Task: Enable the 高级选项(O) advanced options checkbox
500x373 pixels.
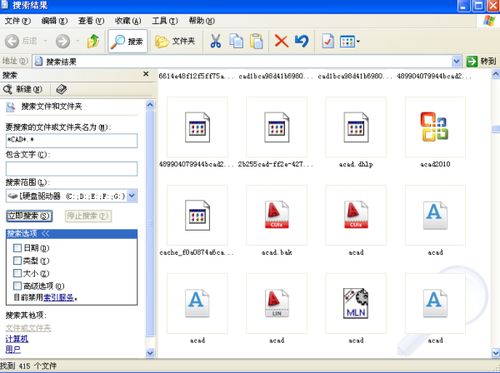Action: point(17,286)
